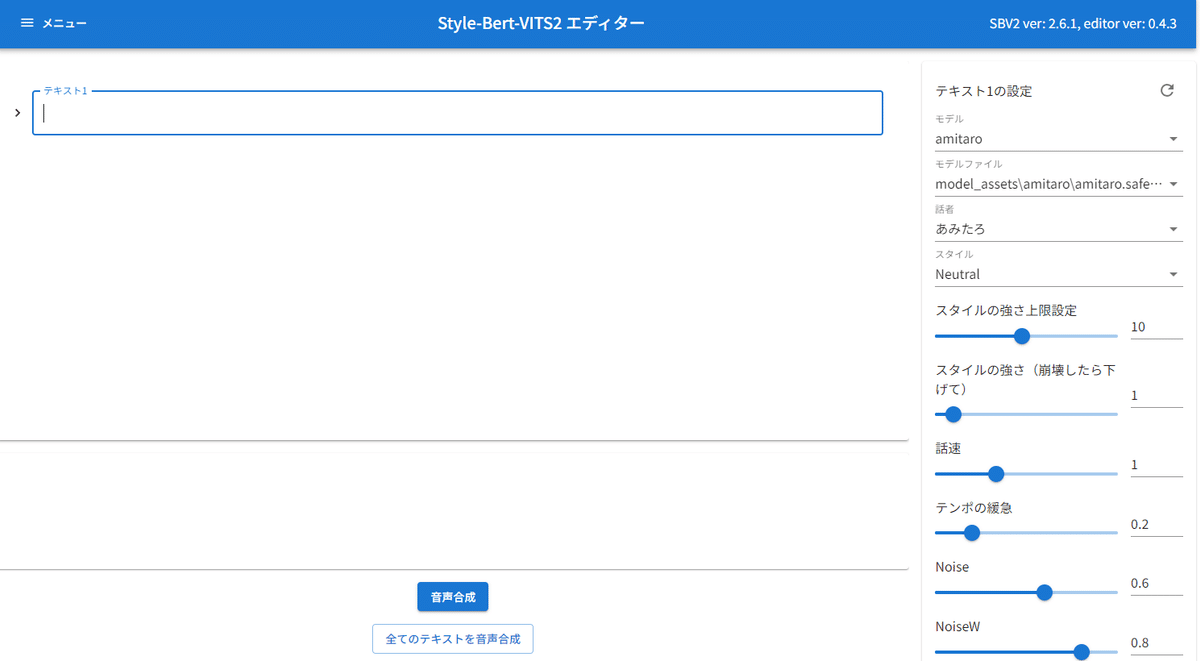The height and width of the screenshot is (661, 1200).
Task: Open the モデル dropdown showing amitaro
Action: [x=1059, y=139]
